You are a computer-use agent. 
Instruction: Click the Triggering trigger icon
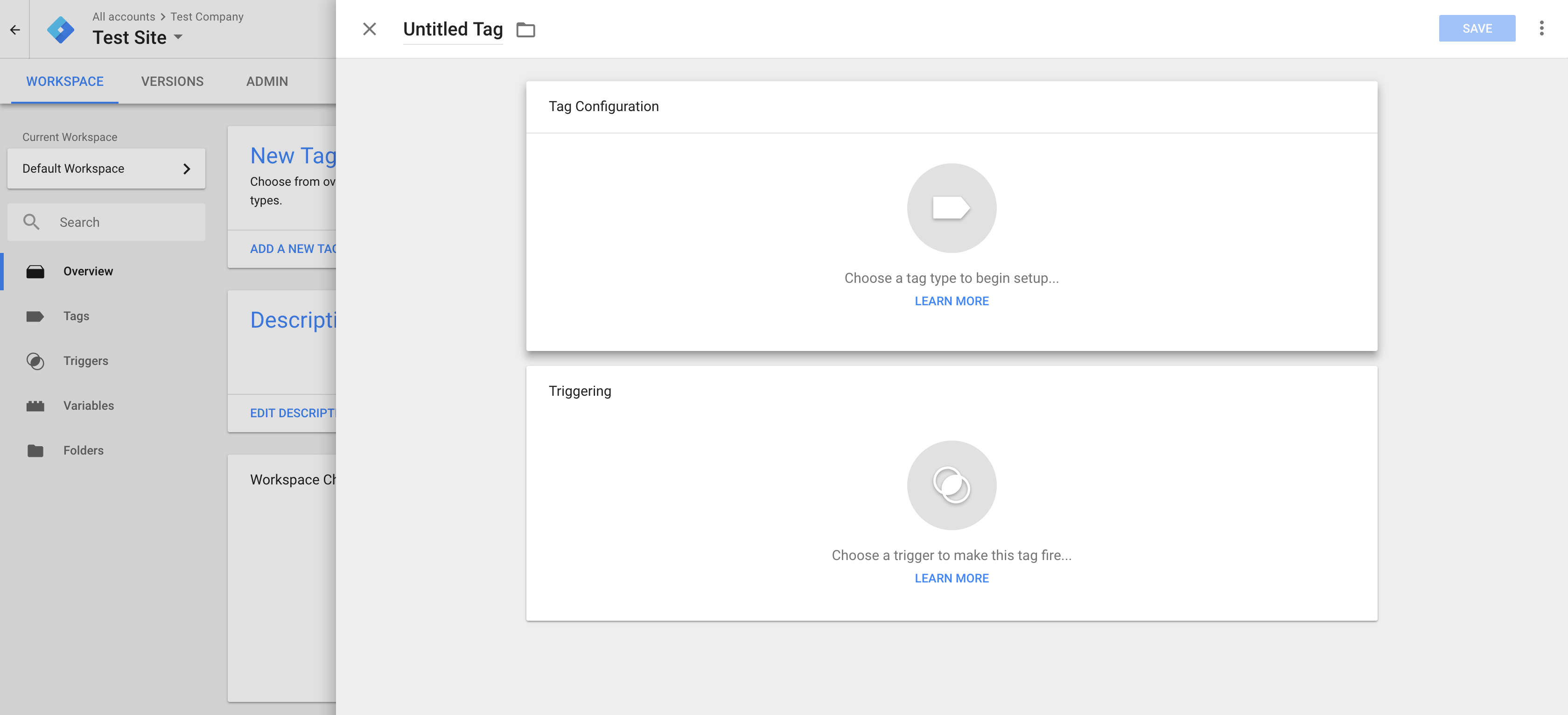(x=950, y=485)
